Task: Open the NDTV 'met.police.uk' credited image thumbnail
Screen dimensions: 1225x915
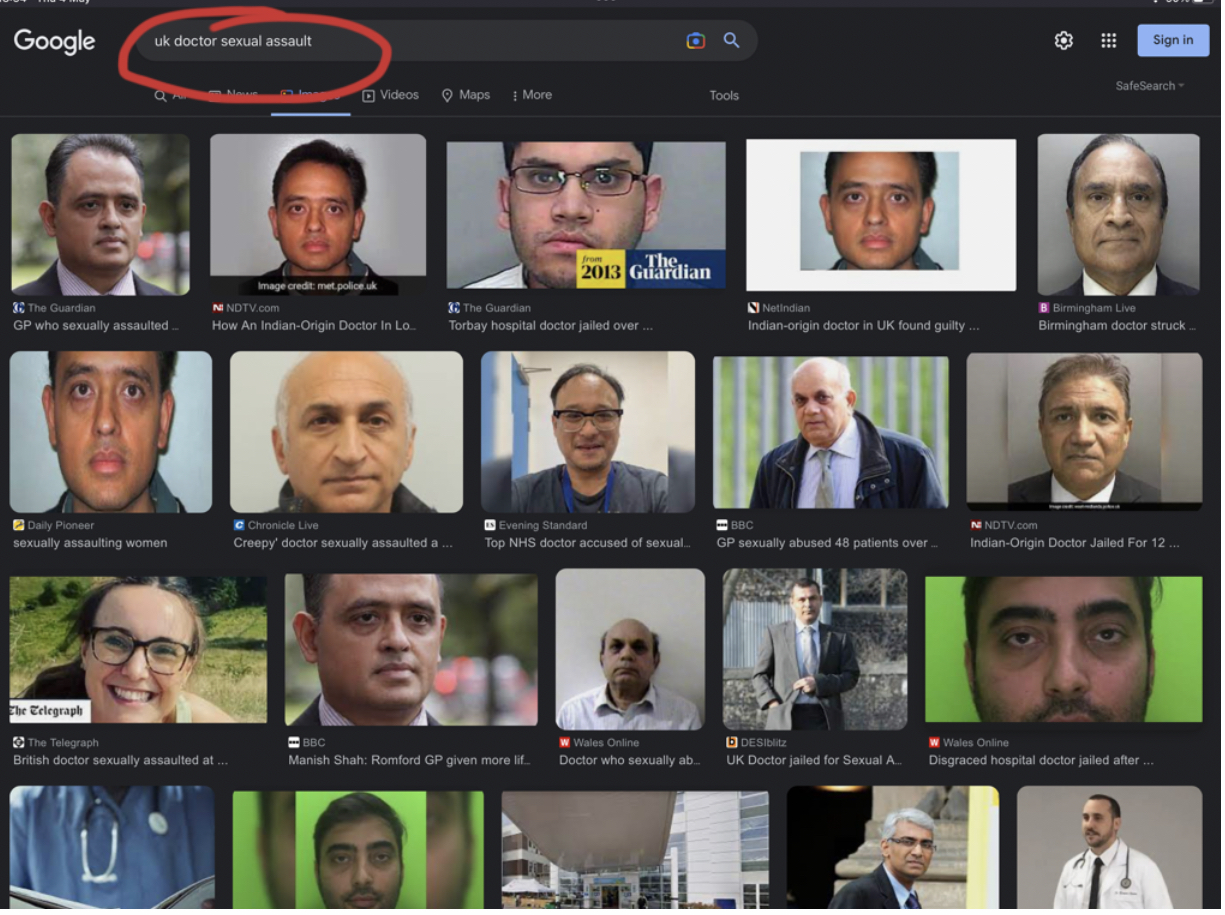Action: (318, 215)
